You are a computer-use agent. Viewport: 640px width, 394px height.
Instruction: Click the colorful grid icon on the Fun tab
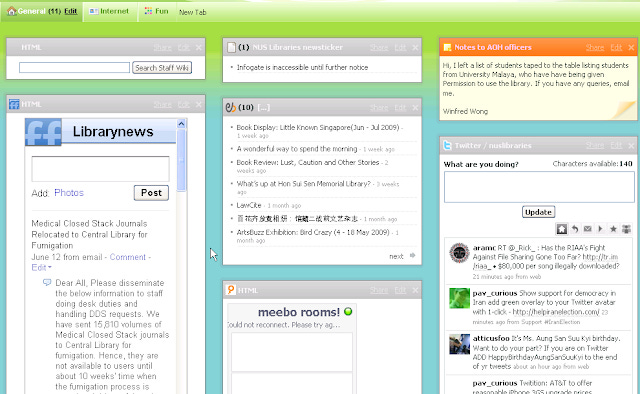[148, 11]
